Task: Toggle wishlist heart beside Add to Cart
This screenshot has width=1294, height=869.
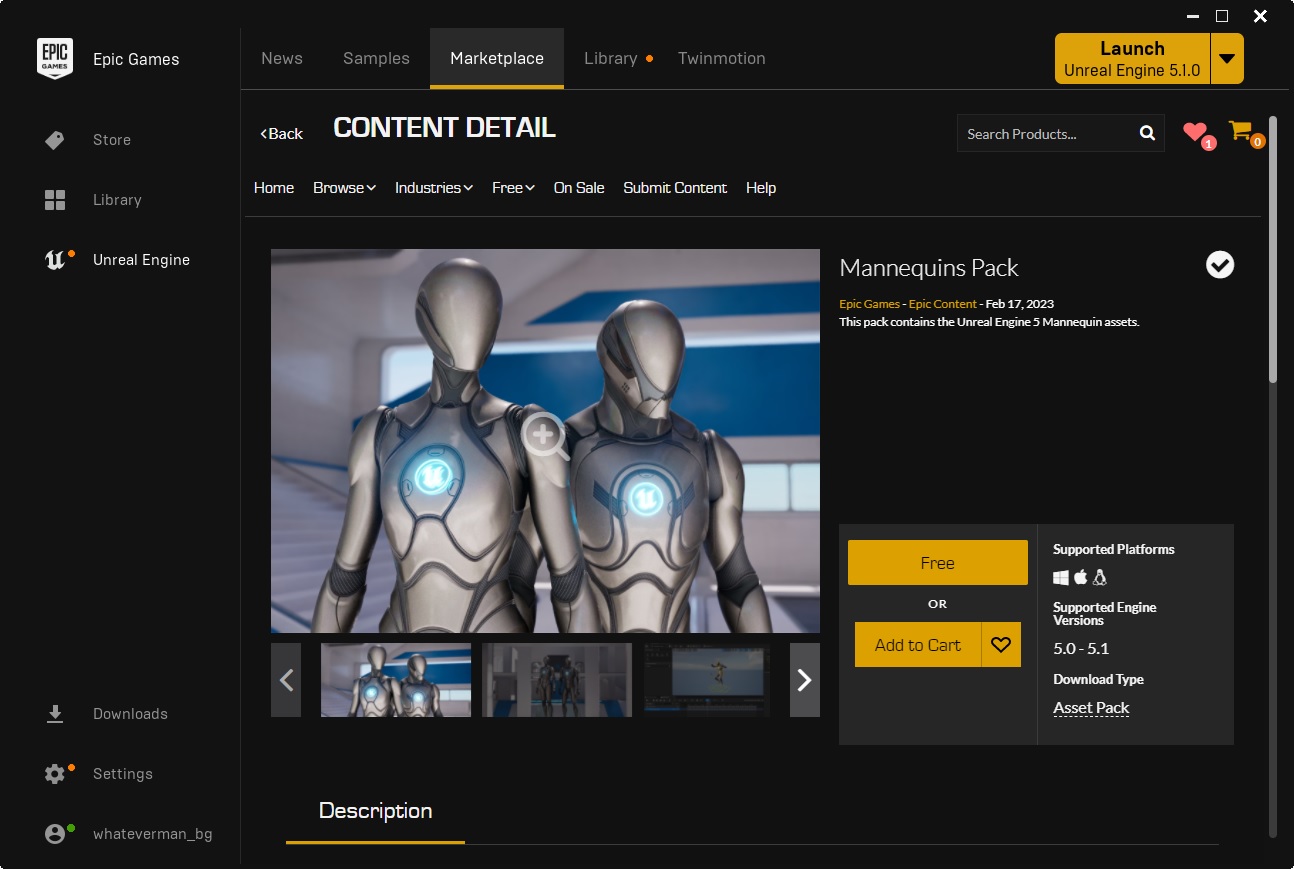Action: click(1001, 645)
